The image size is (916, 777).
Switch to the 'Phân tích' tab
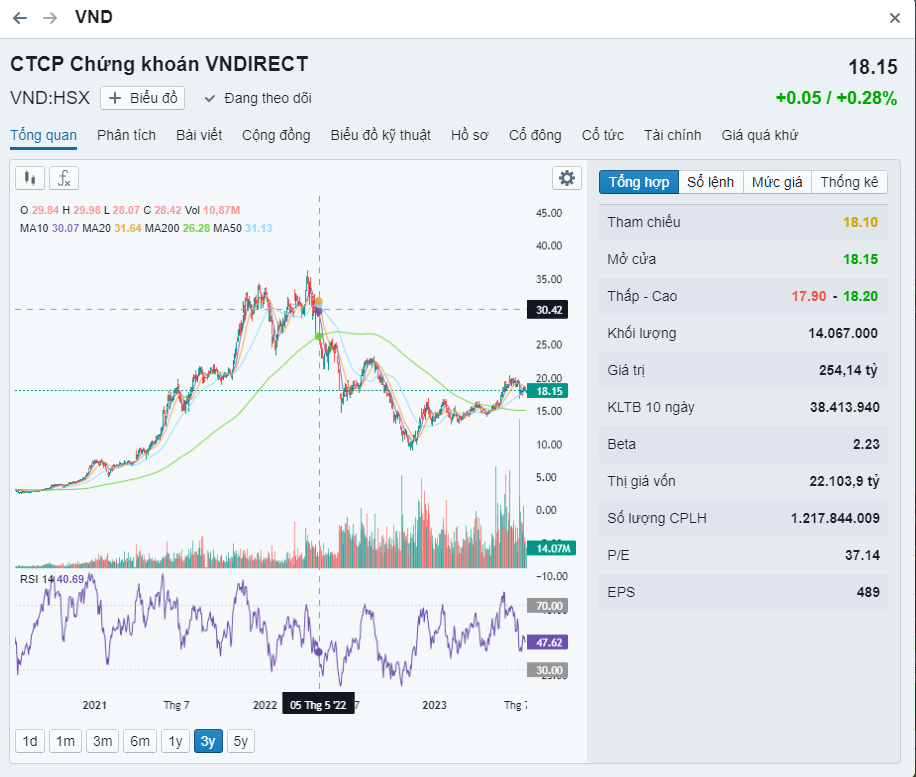pos(126,135)
